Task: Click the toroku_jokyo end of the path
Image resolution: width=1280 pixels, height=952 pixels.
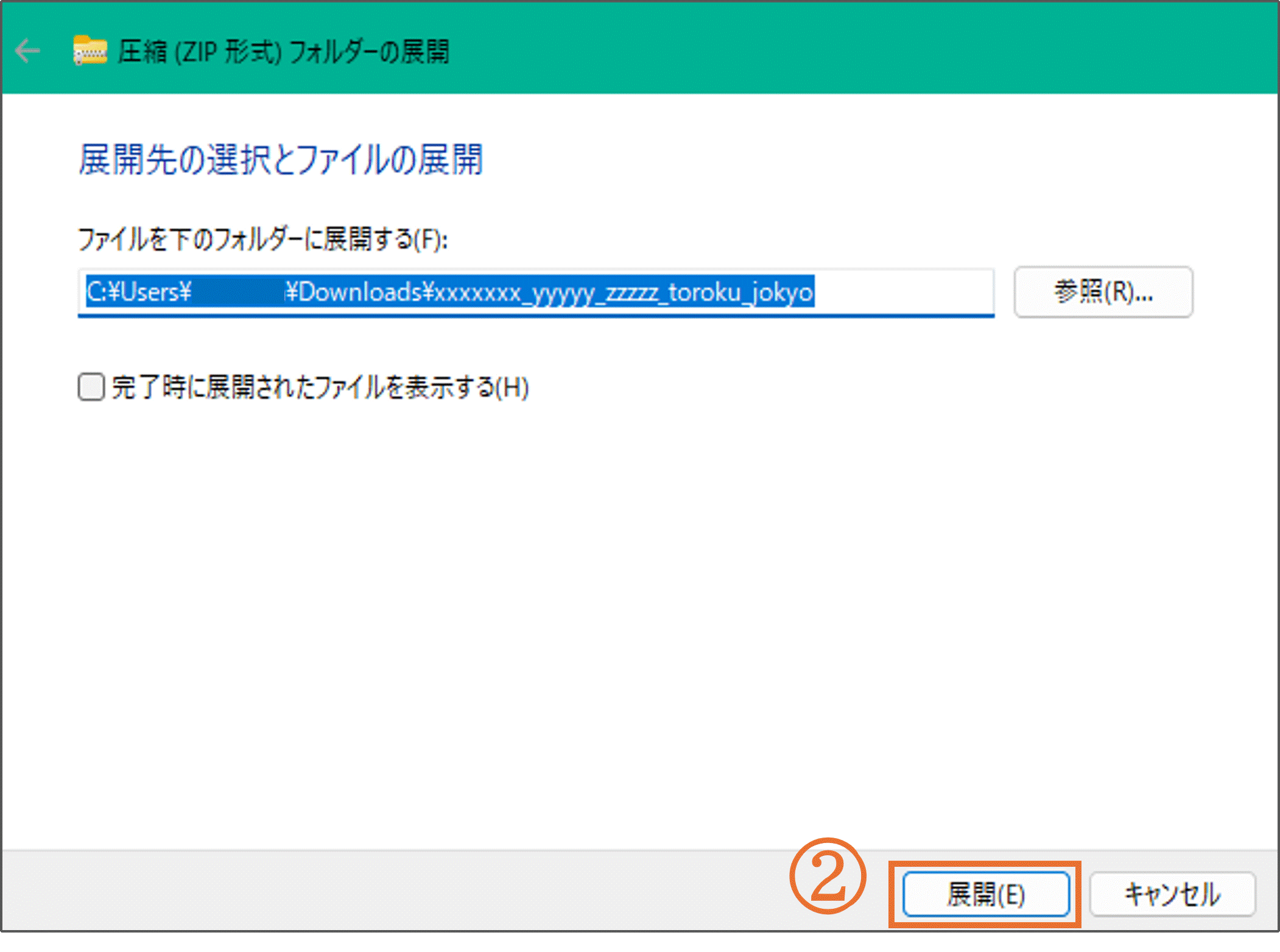Action: point(740,292)
